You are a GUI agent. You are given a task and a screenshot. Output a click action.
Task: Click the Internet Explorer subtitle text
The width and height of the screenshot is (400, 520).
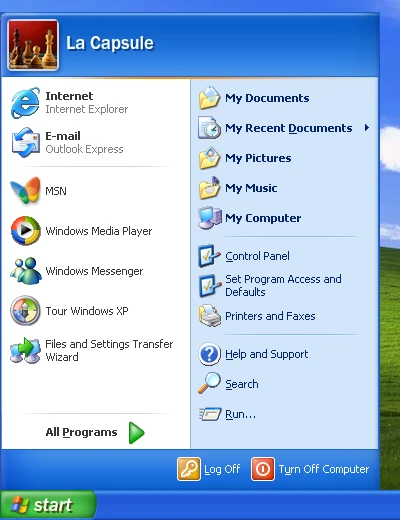87,109
